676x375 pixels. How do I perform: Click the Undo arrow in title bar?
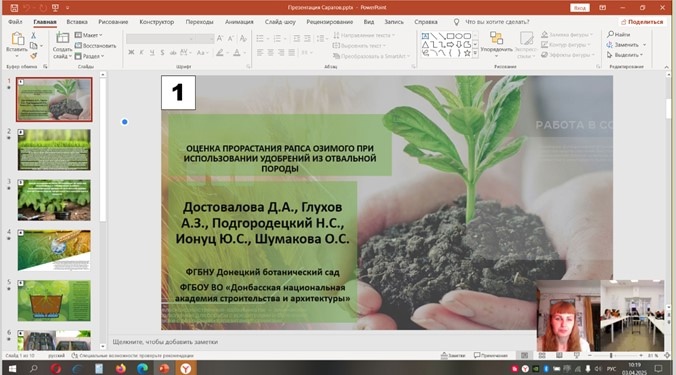(27, 8)
